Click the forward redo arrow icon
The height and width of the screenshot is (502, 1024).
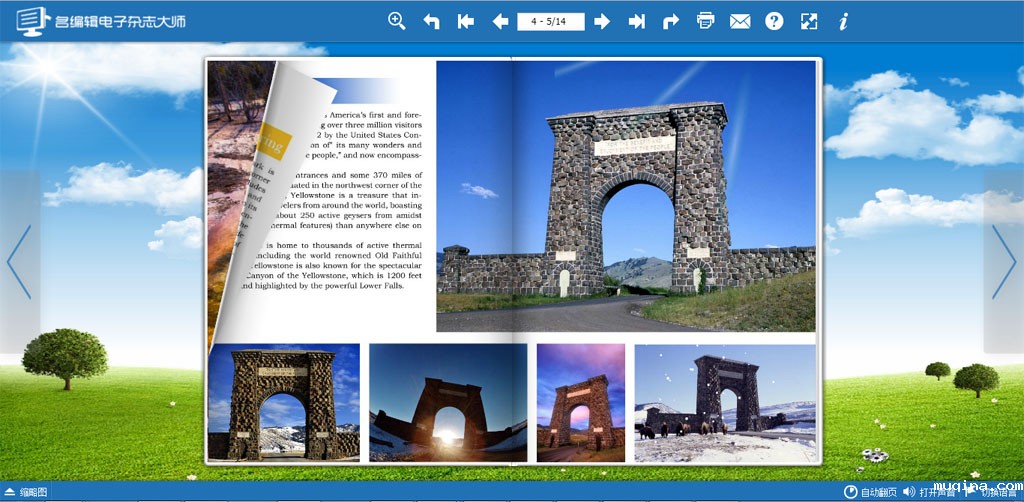tap(671, 21)
